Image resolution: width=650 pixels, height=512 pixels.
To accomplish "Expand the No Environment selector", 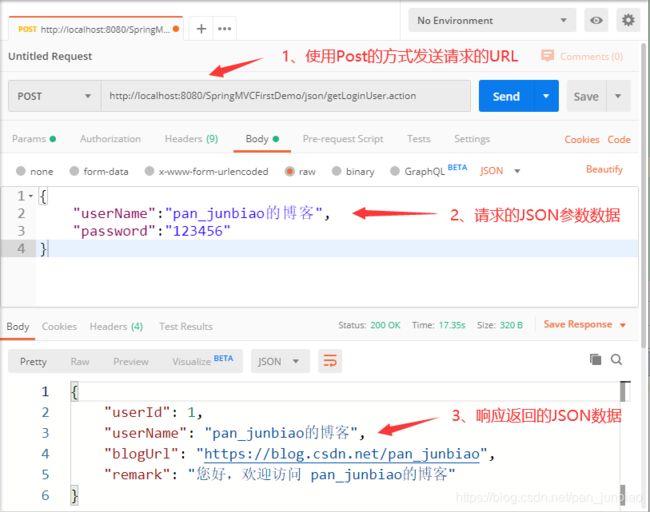I will point(492,20).
